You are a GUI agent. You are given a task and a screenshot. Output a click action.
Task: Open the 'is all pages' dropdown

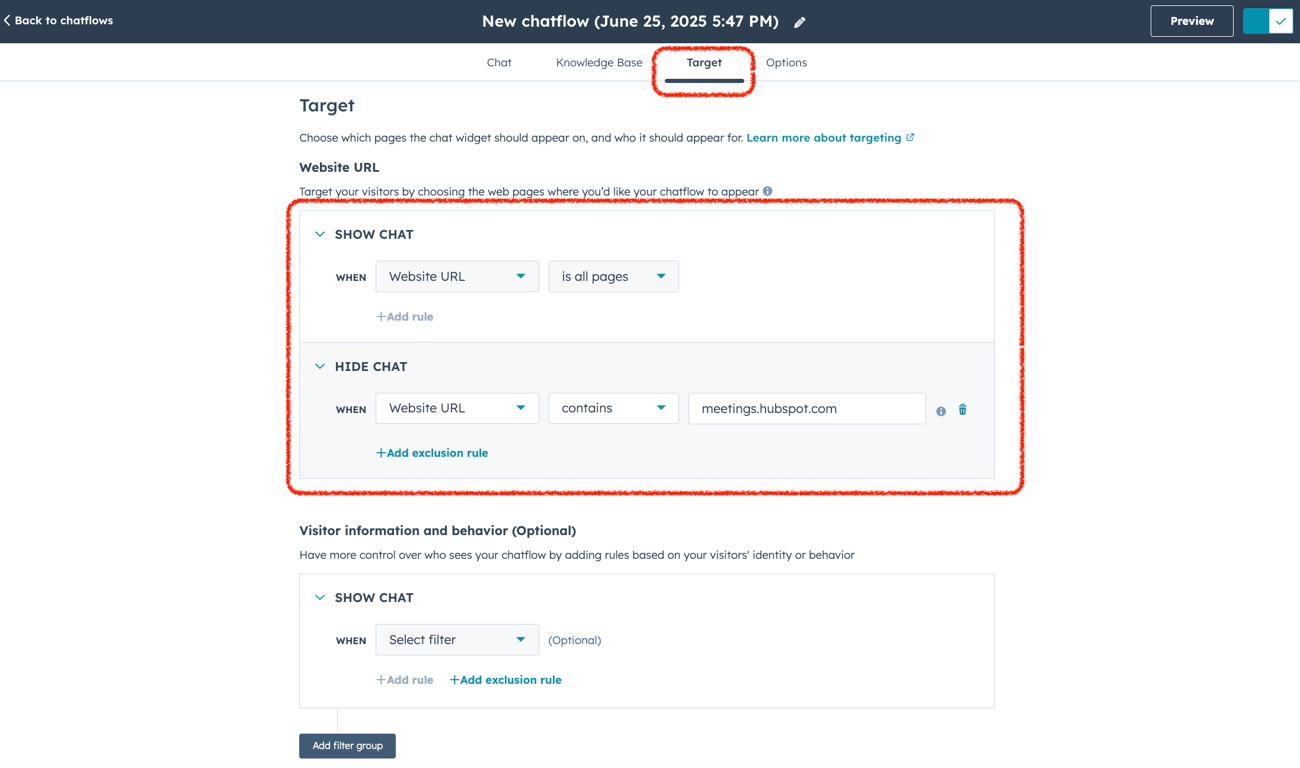[x=613, y=276]
